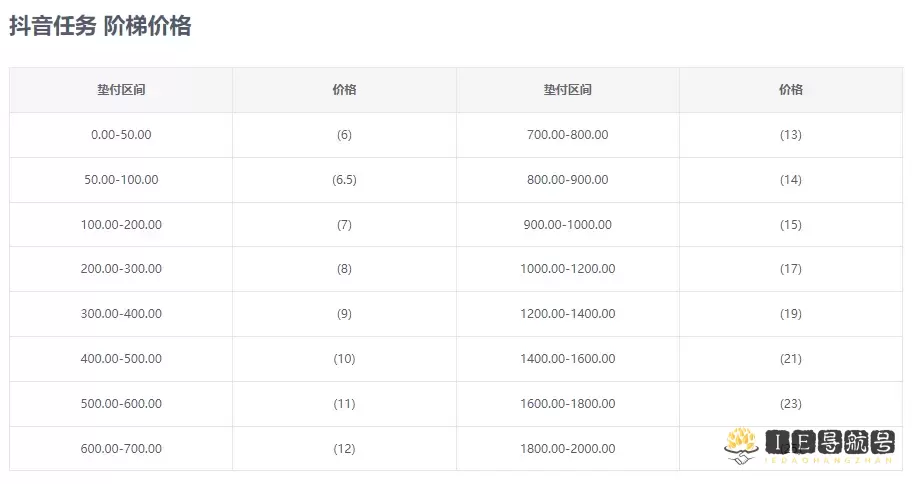Select the 700.00-800.00 range cell

click(x=567, y=135)
